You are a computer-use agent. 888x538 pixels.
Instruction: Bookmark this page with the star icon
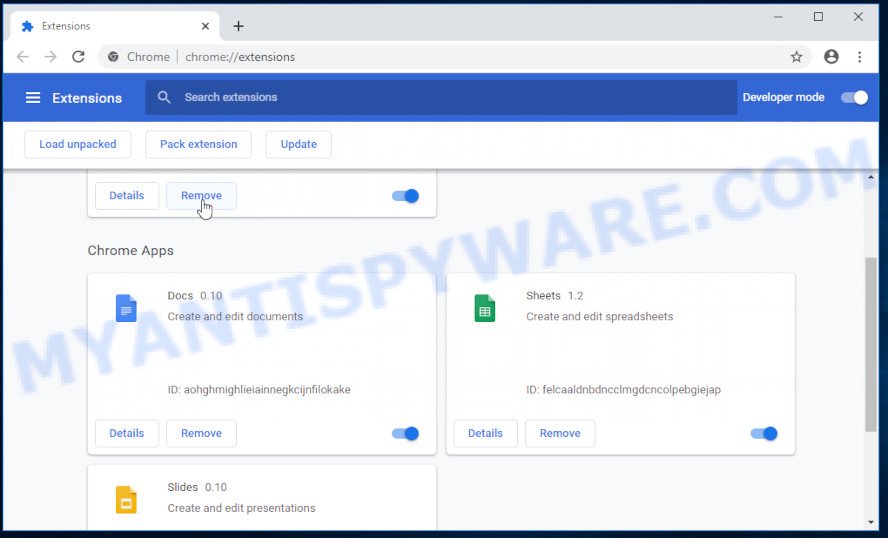coord(796,57)
